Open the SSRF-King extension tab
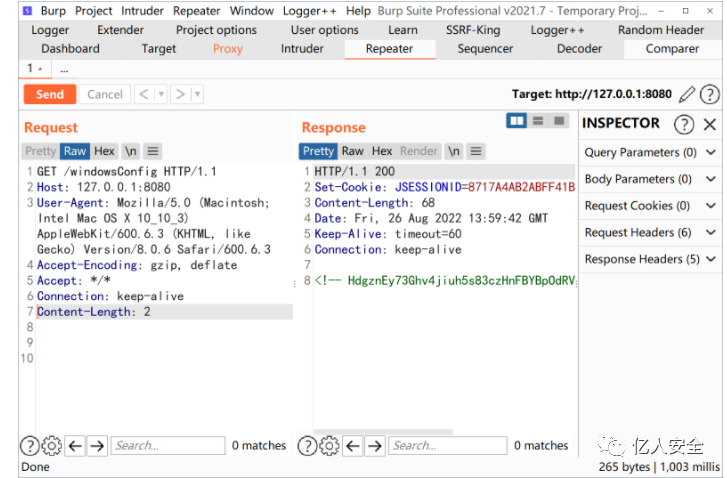 [x=473, y=30]
